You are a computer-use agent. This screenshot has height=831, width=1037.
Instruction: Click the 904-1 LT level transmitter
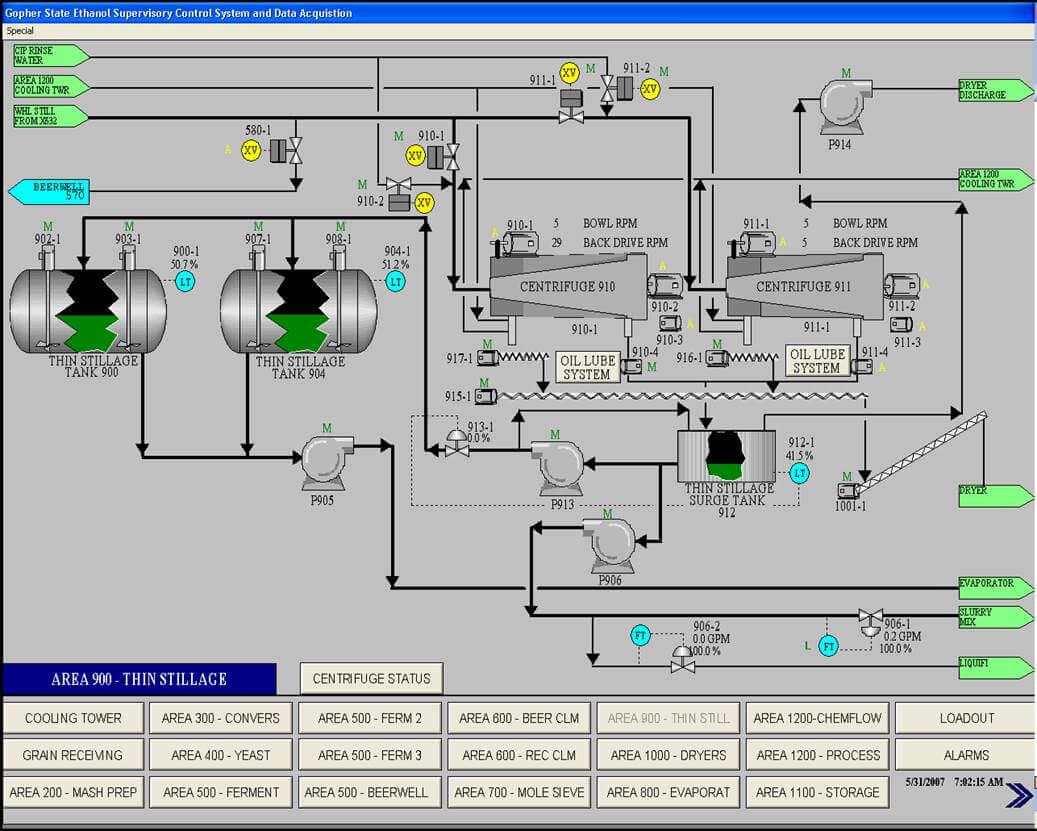pyautogui.click(x=395, y=282)
